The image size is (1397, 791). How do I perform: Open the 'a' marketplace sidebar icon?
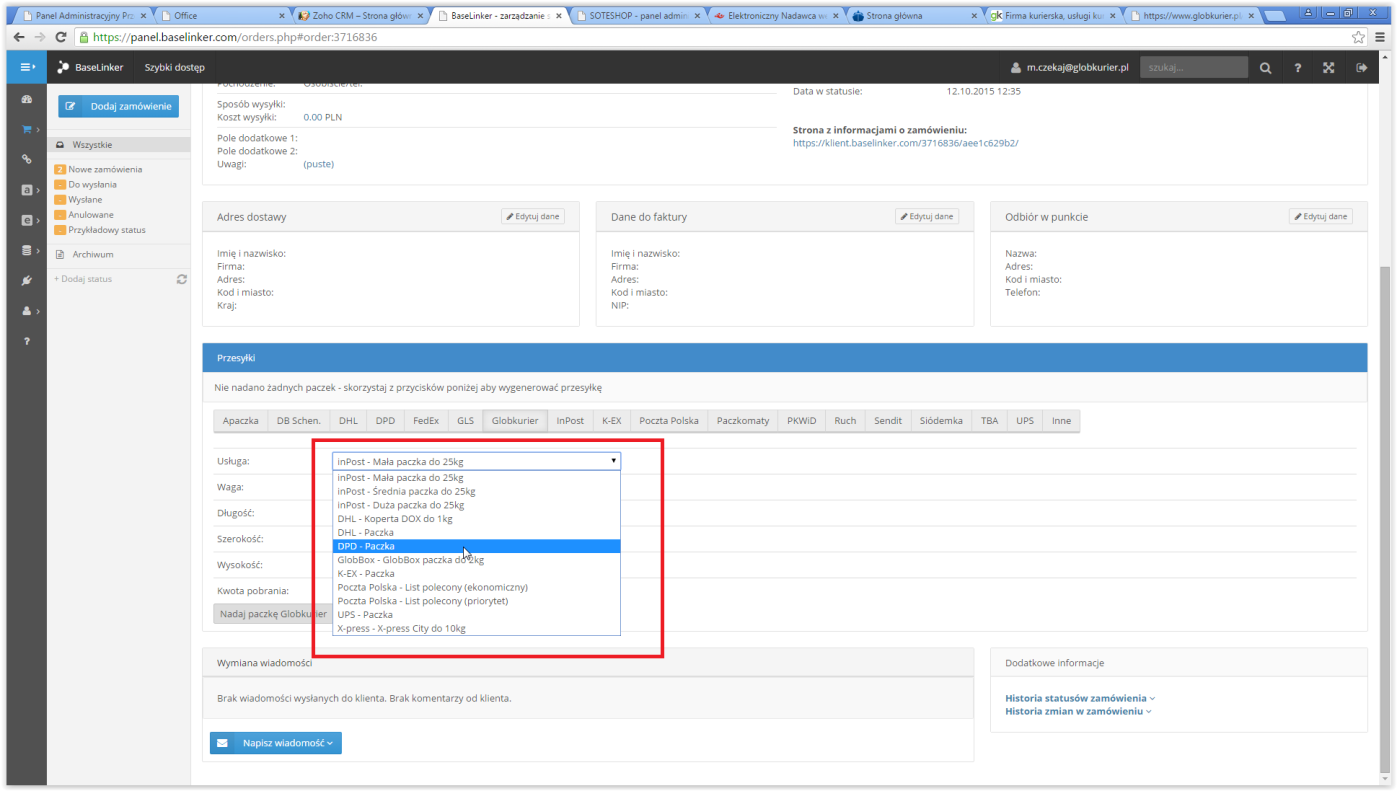point(27,189)
